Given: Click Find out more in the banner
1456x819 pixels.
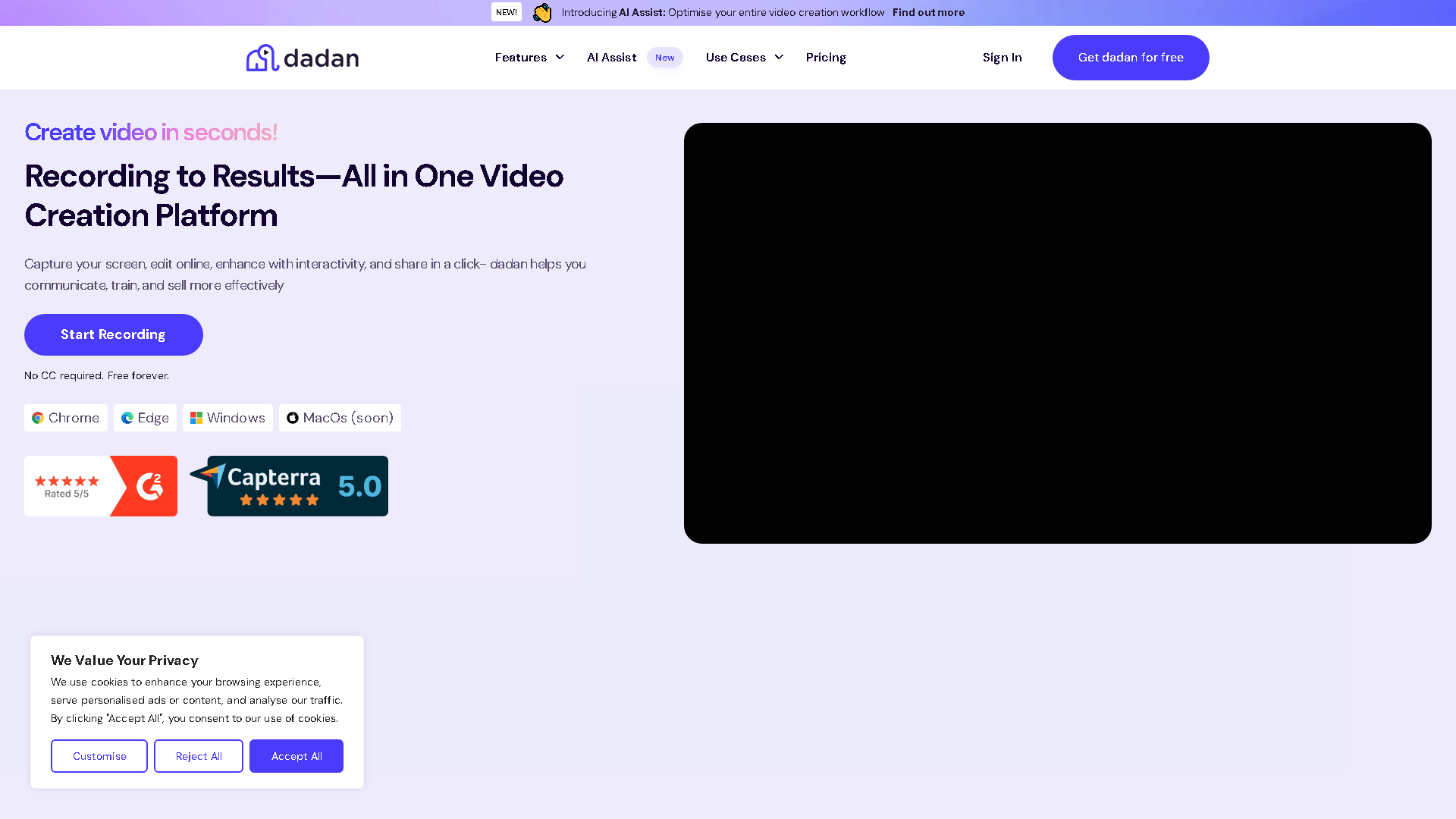Looking at the screenshot, I should point(928,12).
